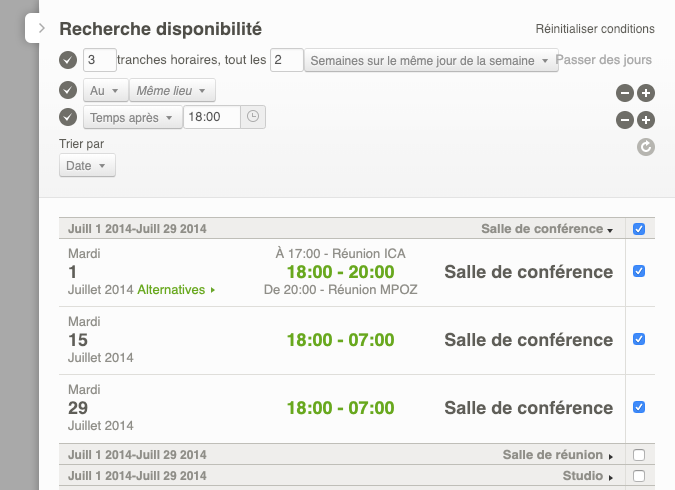Open the Semaines sur le même jour dropdown
Image resolution: width=675 pixels, height=490 pixels.
coord(430,61)
